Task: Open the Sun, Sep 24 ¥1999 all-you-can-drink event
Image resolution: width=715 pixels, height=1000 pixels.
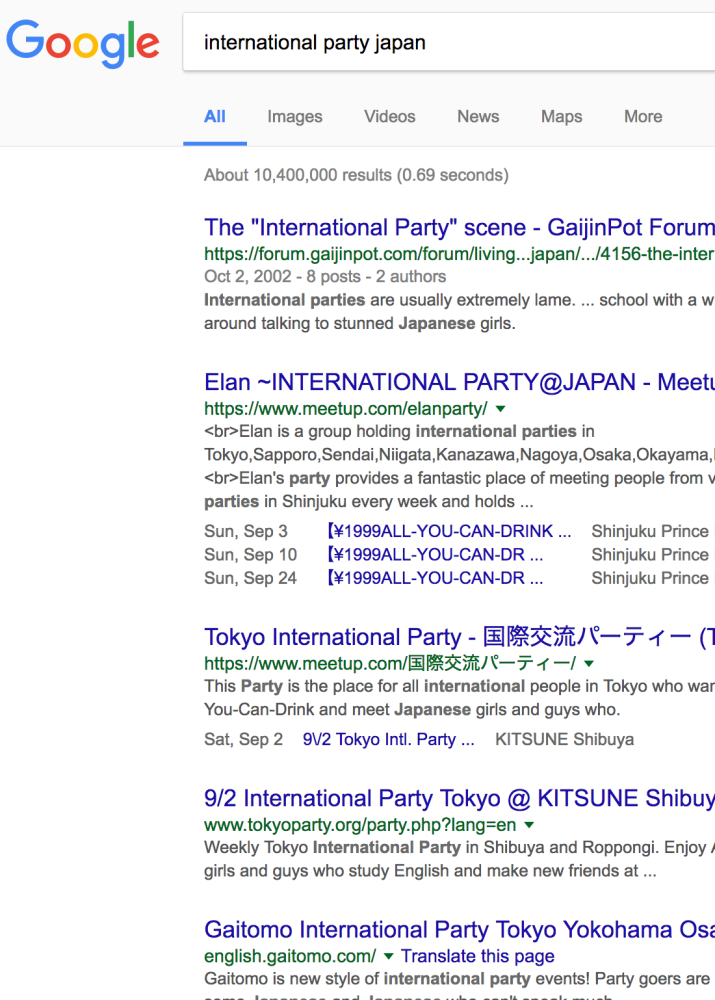Action: point(435,578)
